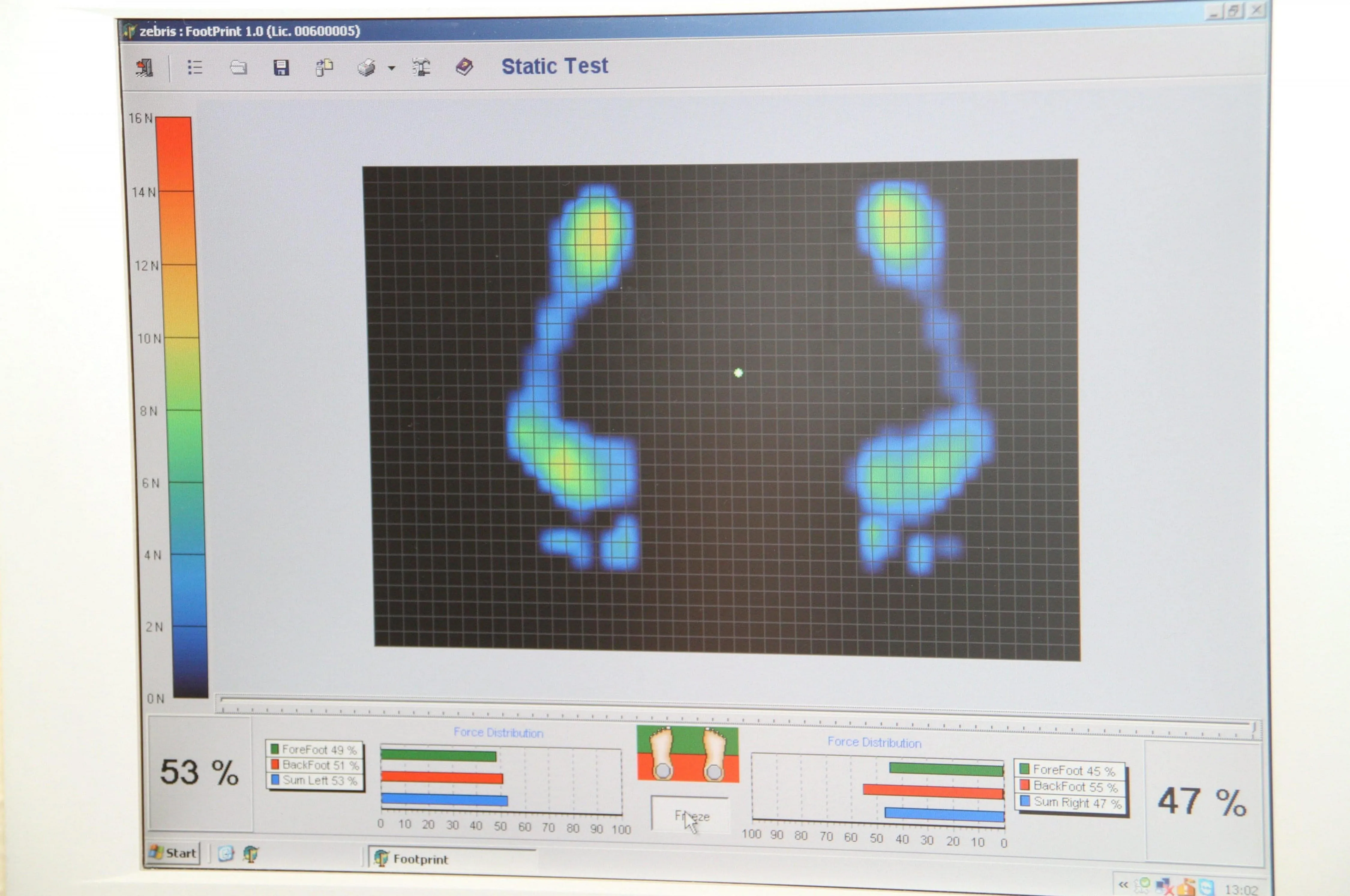This screenshot has width=1350, height=896.
Task: Click the BackFoot 51 % legend entry
Action: pos(314,765)
